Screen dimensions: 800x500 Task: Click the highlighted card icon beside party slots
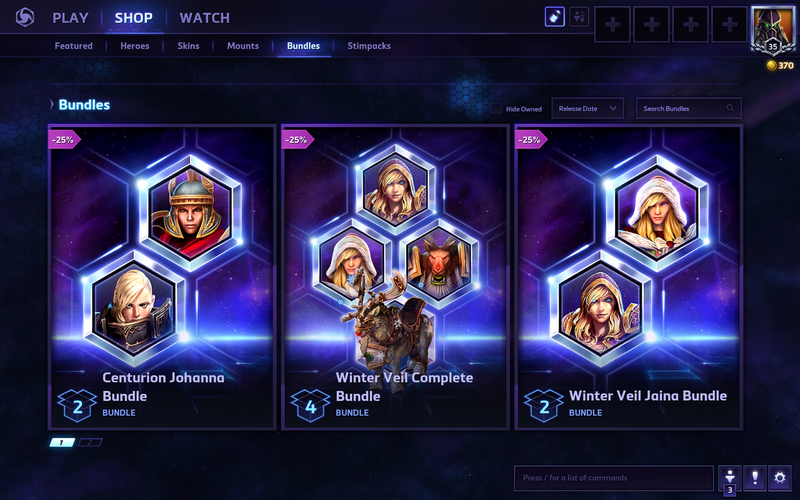pyautogui.click(x=555, y=17)
